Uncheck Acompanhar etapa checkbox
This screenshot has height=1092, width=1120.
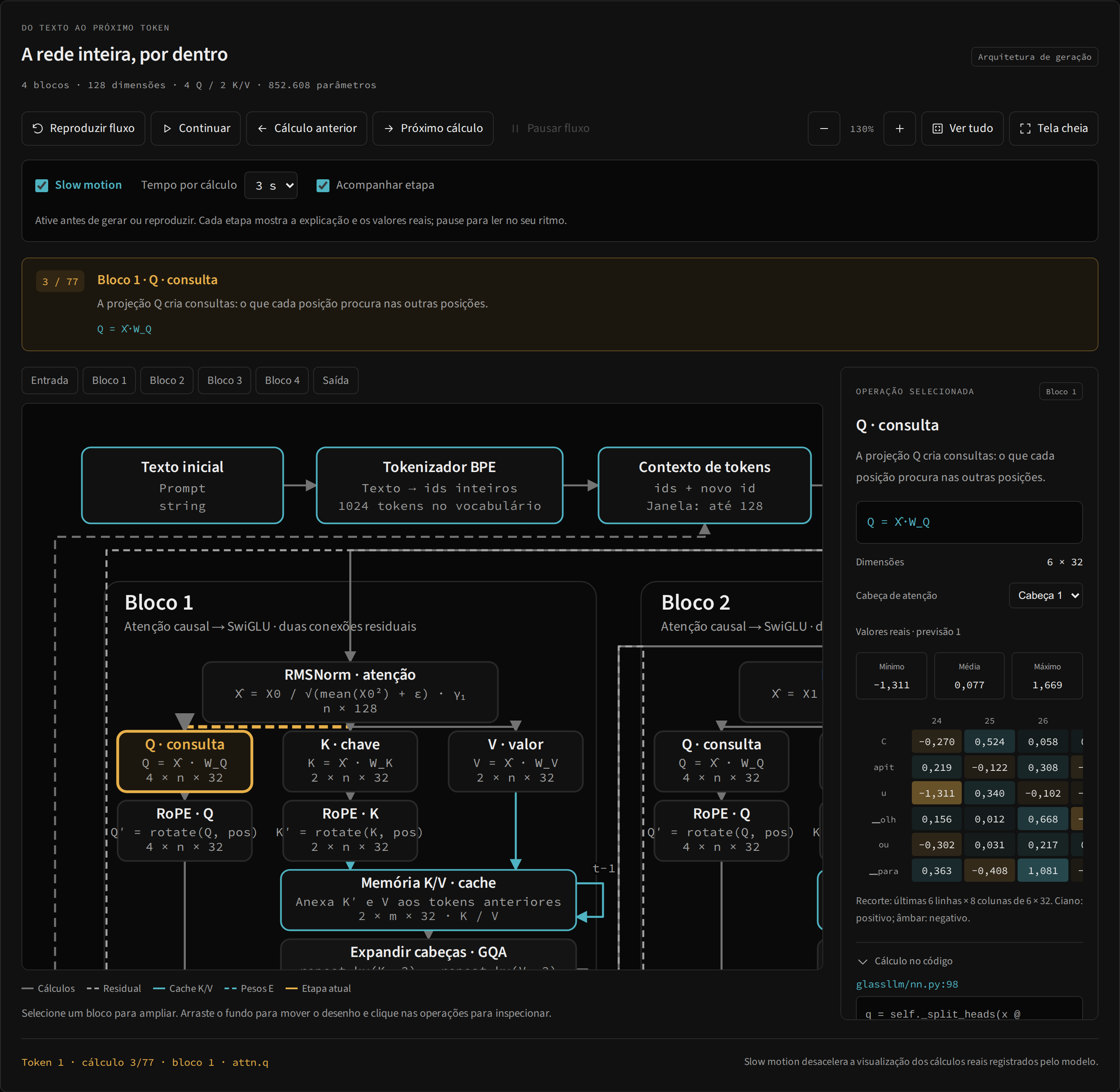pos(323,185)
